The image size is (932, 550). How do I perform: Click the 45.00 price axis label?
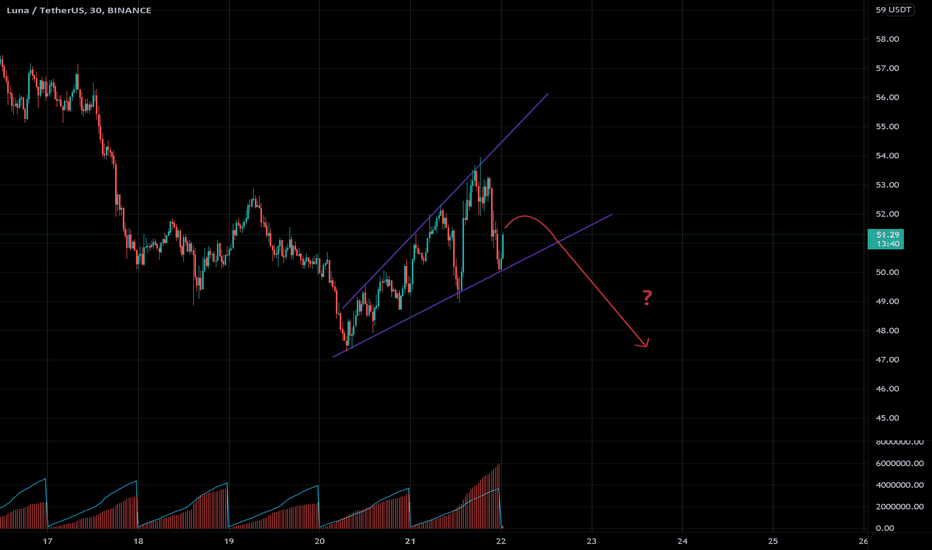pyautogui.click(x=887, y=418)
